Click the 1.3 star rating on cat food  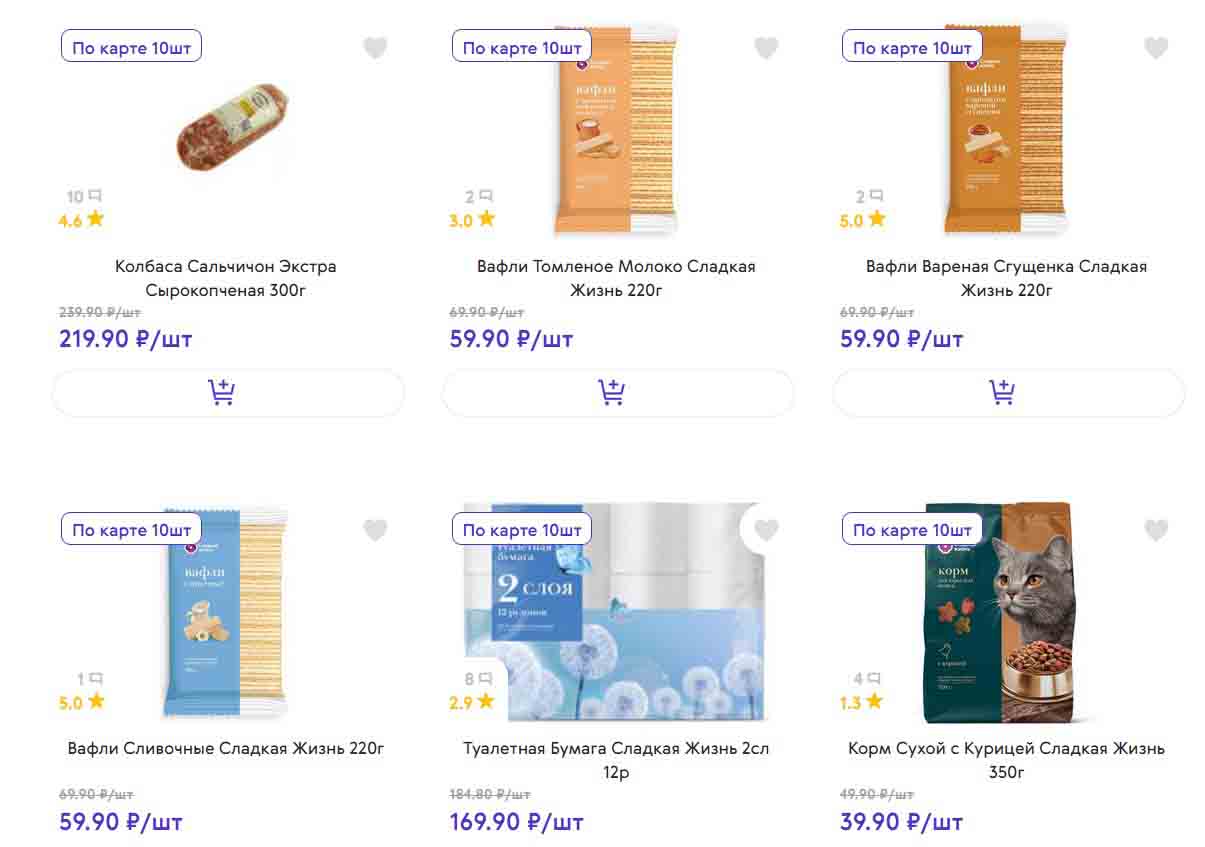pyautogui.click(x=862, y=702)
